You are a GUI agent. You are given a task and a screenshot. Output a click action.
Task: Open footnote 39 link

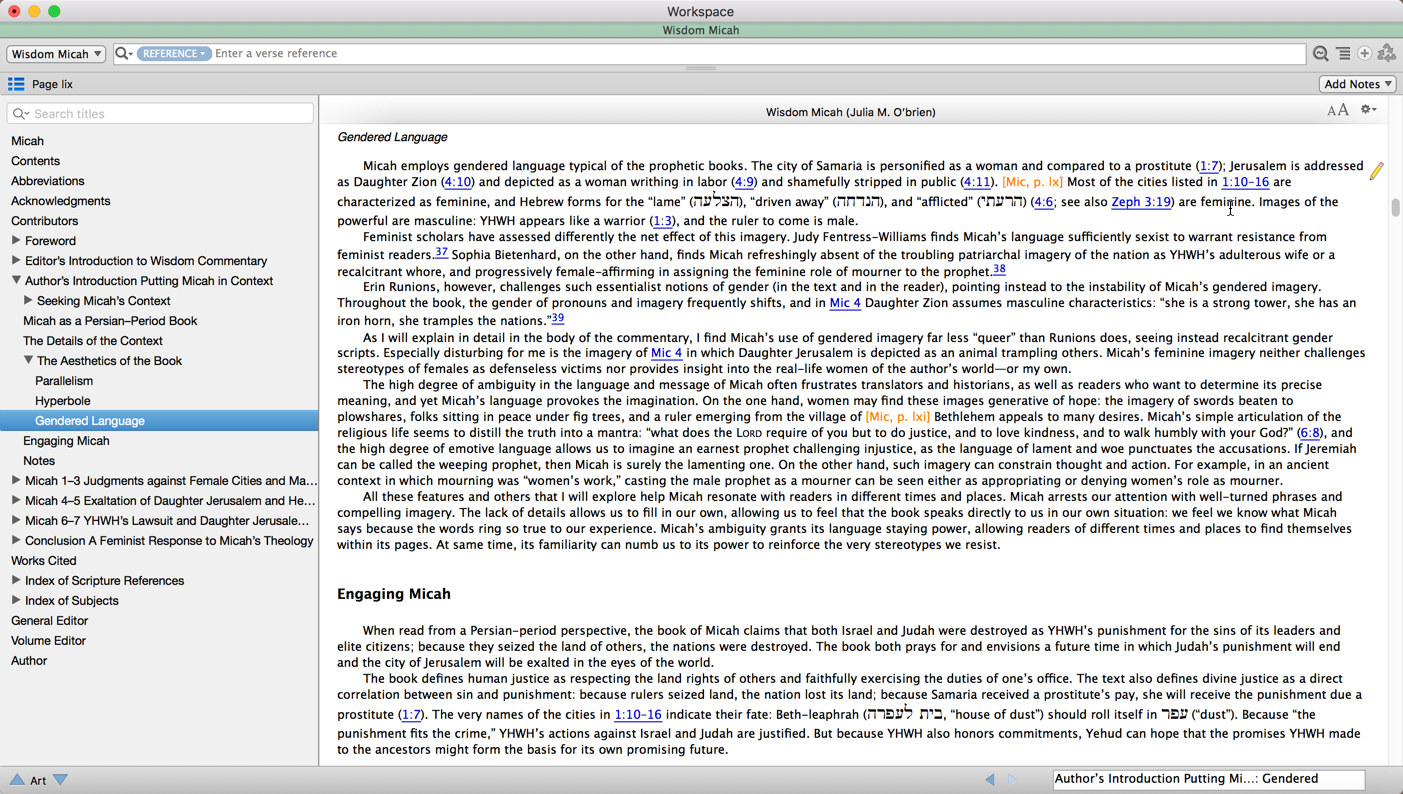558,318
